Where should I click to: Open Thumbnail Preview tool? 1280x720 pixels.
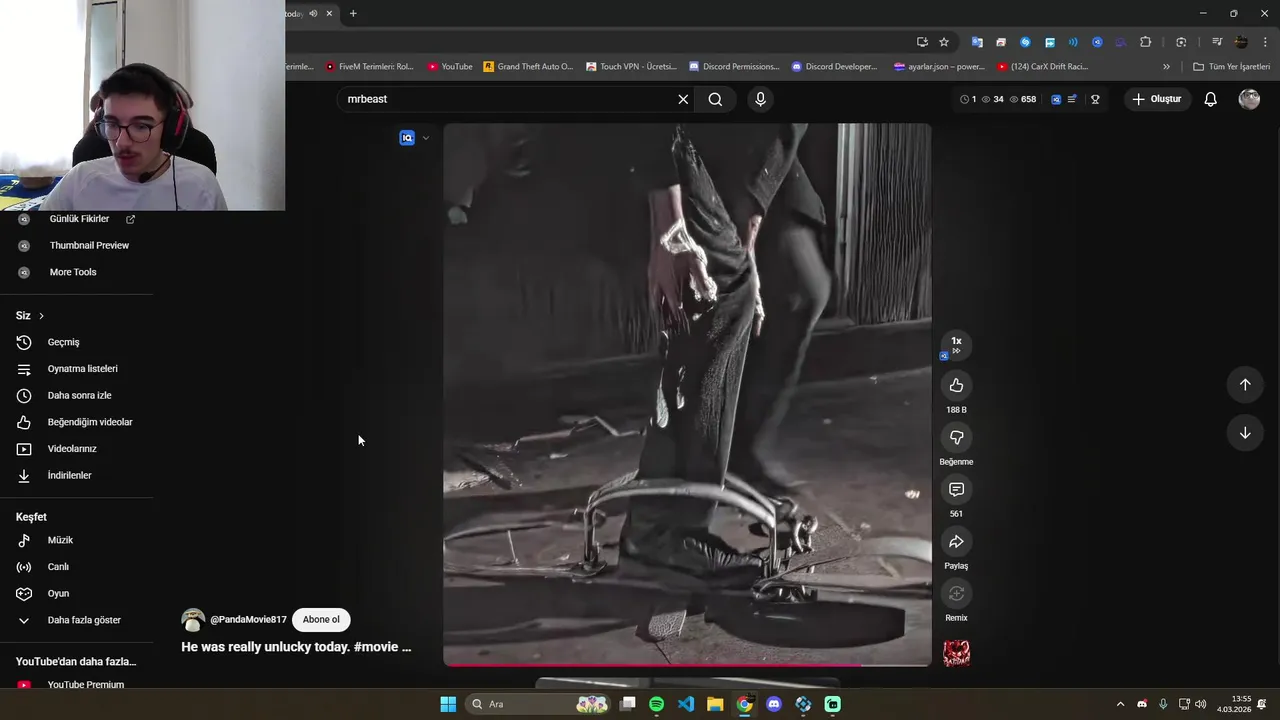(x=89, y=245)
